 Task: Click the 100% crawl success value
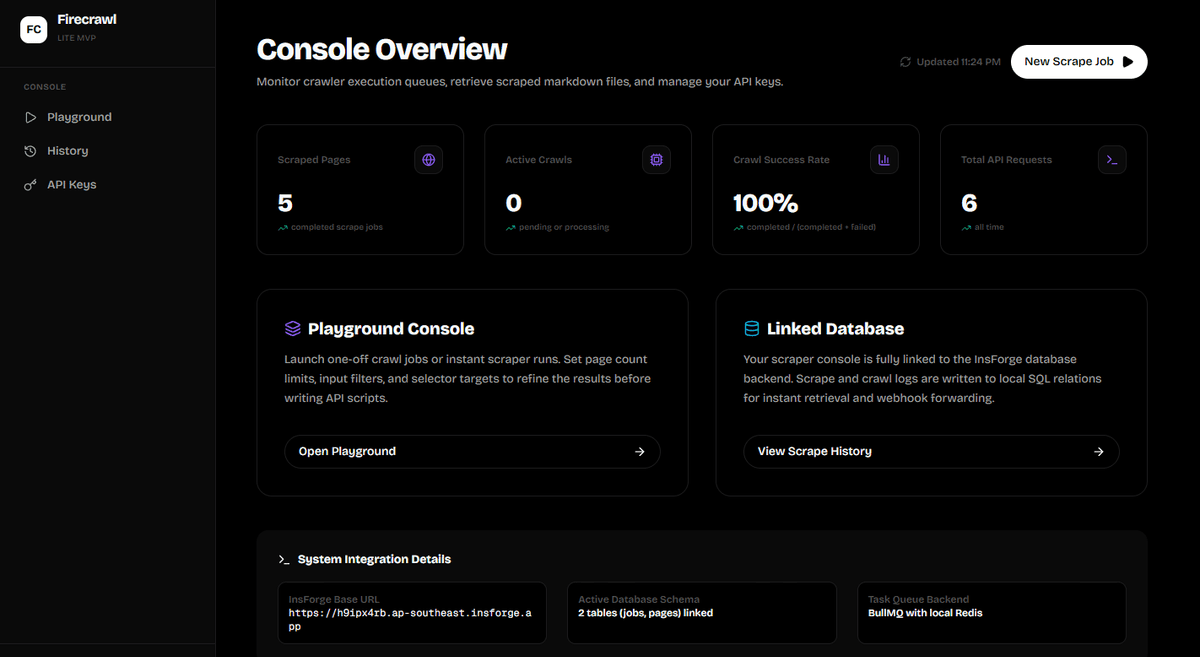pyautogui.click(x=766, y=204)
